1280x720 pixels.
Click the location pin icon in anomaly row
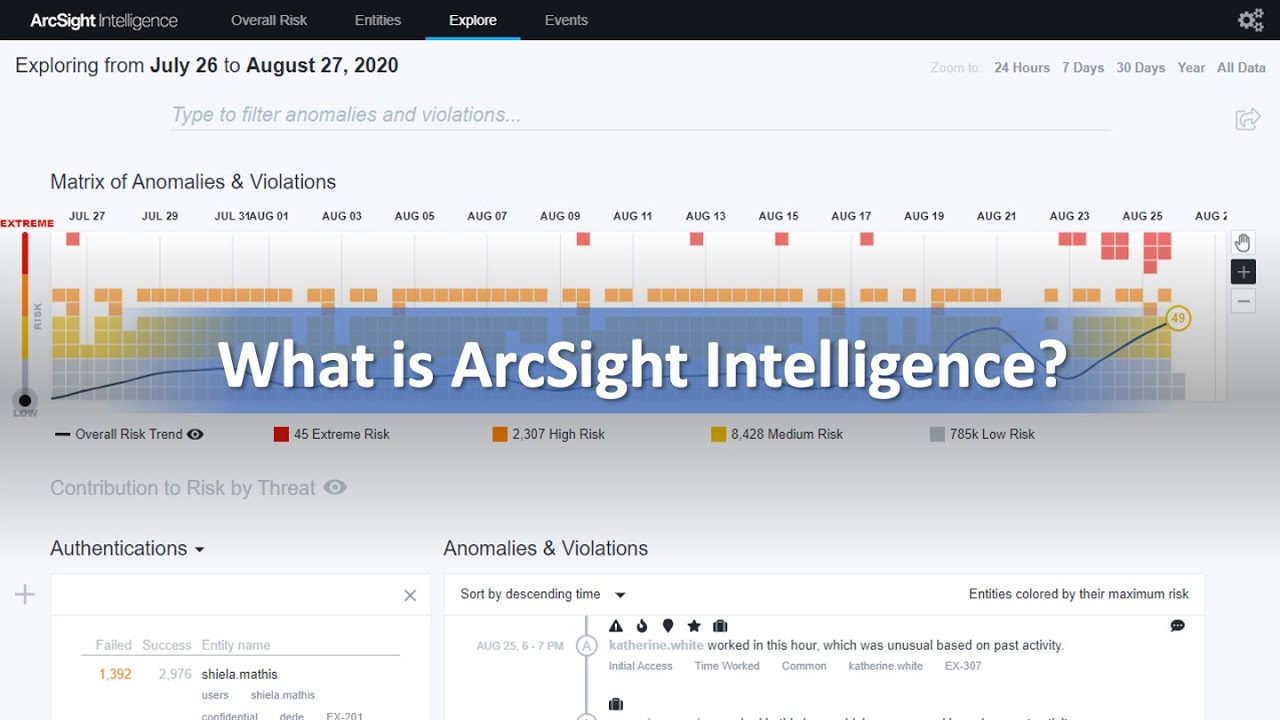668,626
